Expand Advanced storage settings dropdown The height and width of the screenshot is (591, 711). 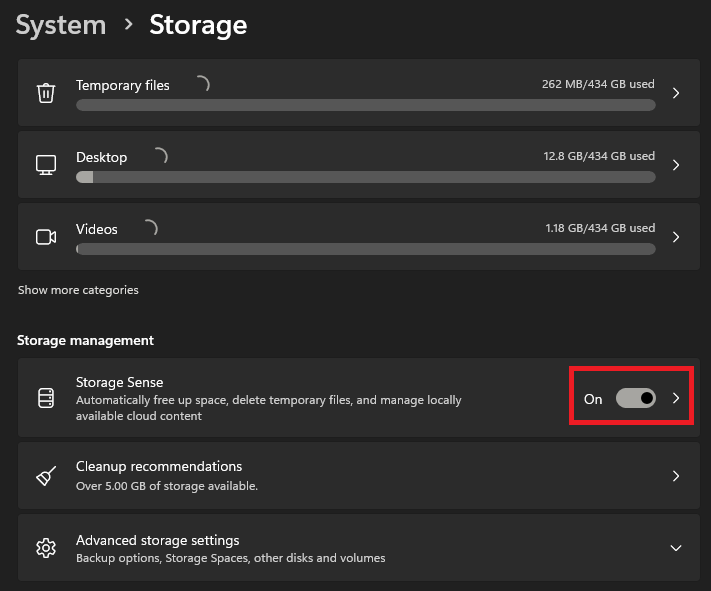click(x=676, y=548)
